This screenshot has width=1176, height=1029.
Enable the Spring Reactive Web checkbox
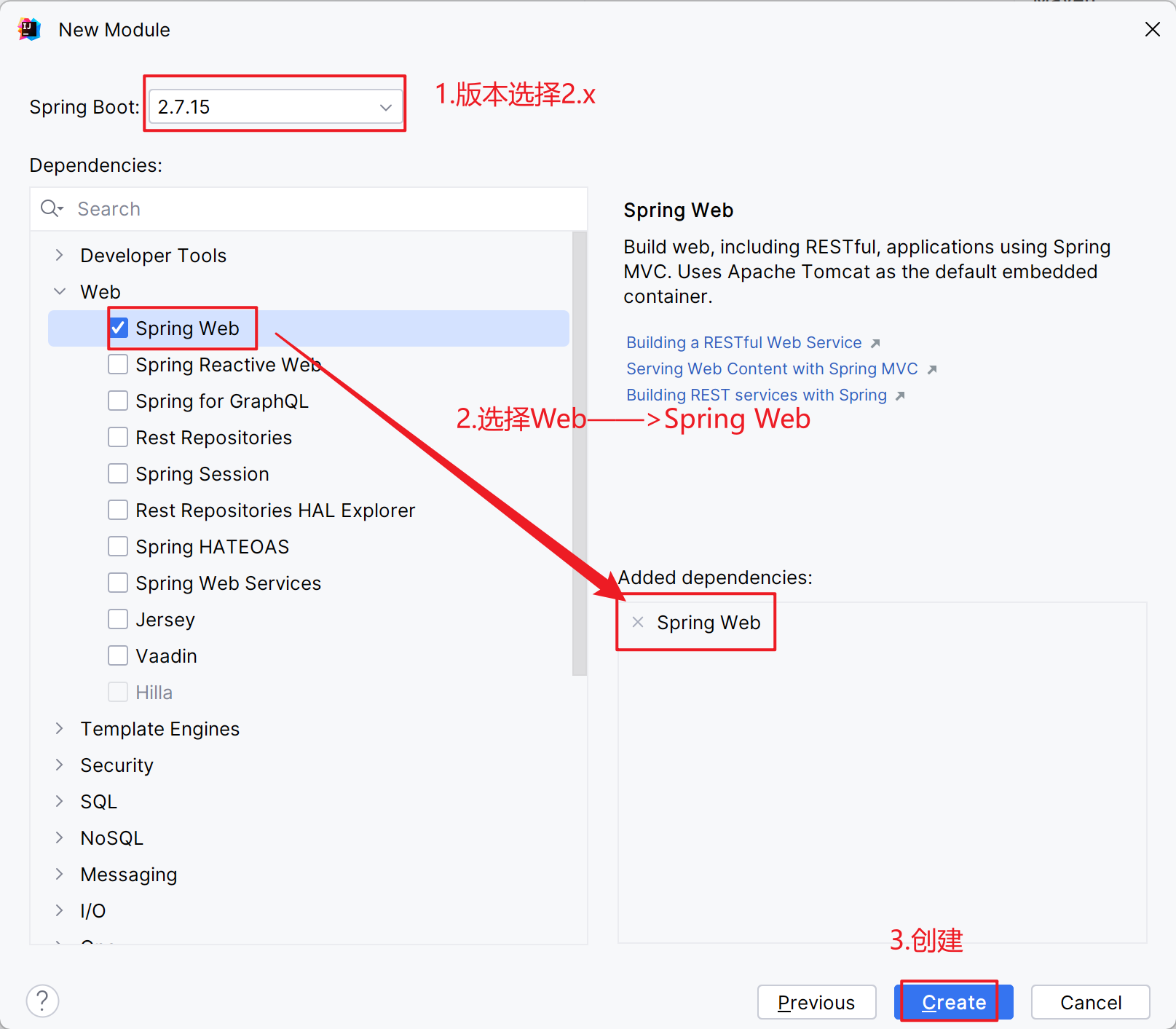[118, 364]
